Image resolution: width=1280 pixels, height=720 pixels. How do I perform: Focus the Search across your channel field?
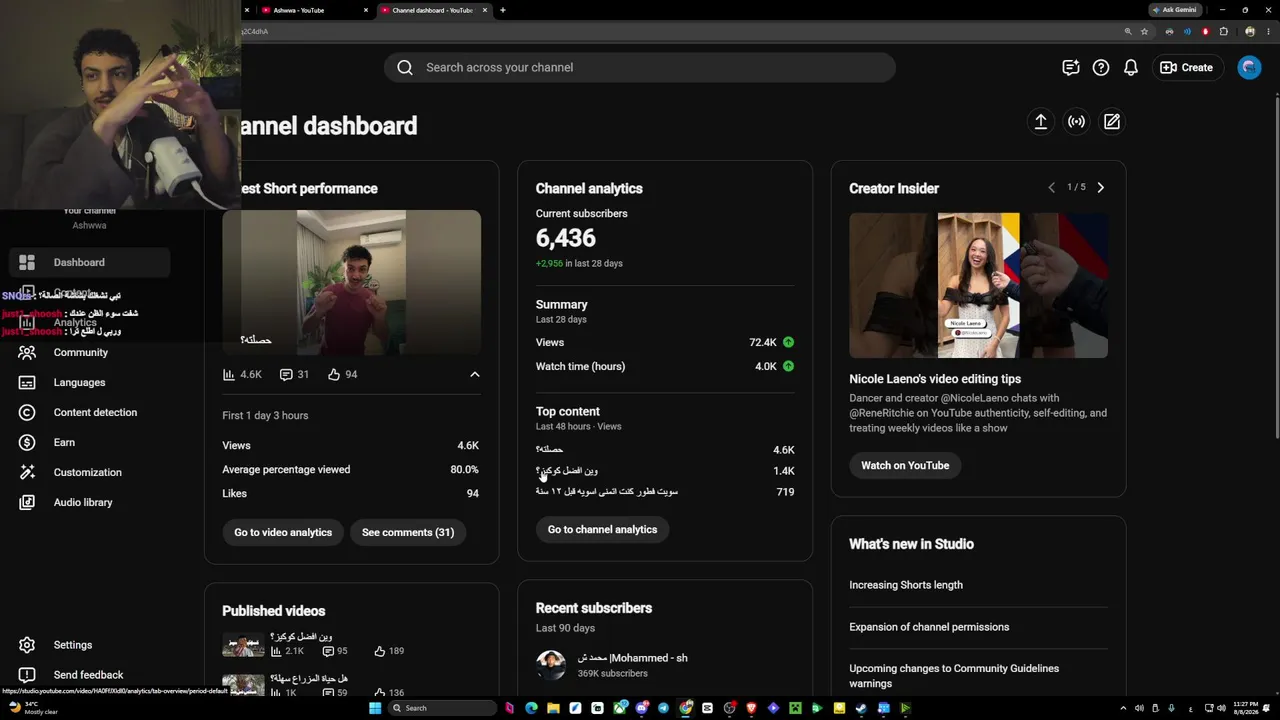[x=640, y=67]
